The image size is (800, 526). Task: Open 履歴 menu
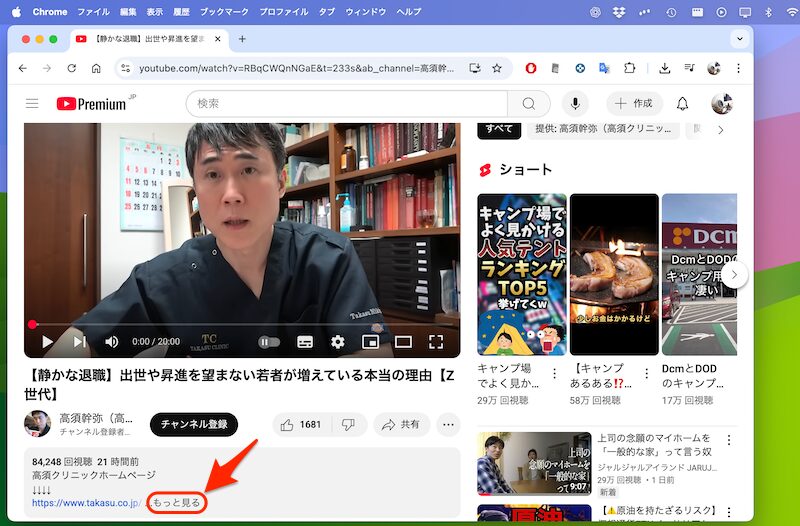[181, 11]
